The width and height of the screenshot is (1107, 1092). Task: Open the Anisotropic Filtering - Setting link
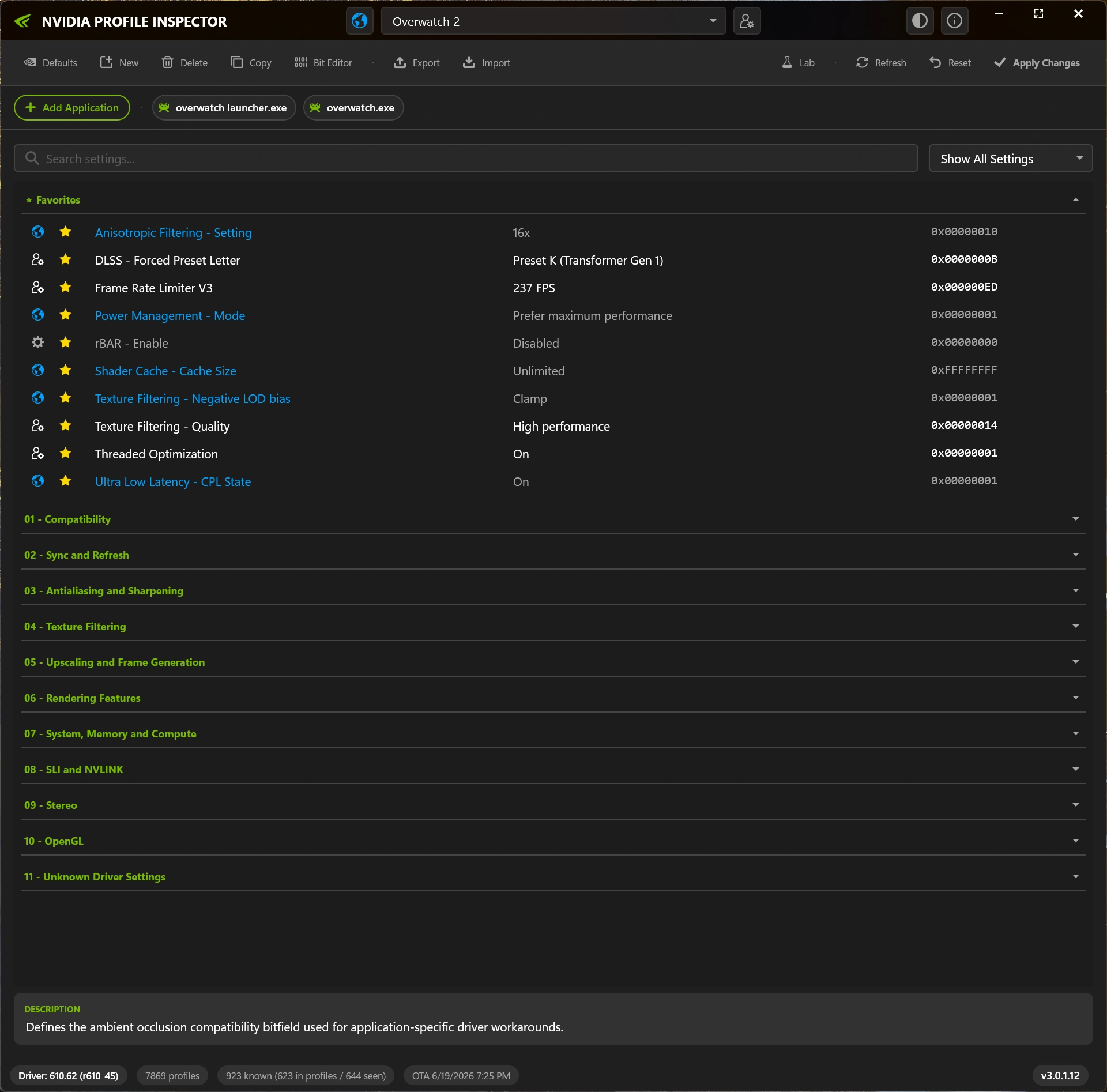(173, 233)
